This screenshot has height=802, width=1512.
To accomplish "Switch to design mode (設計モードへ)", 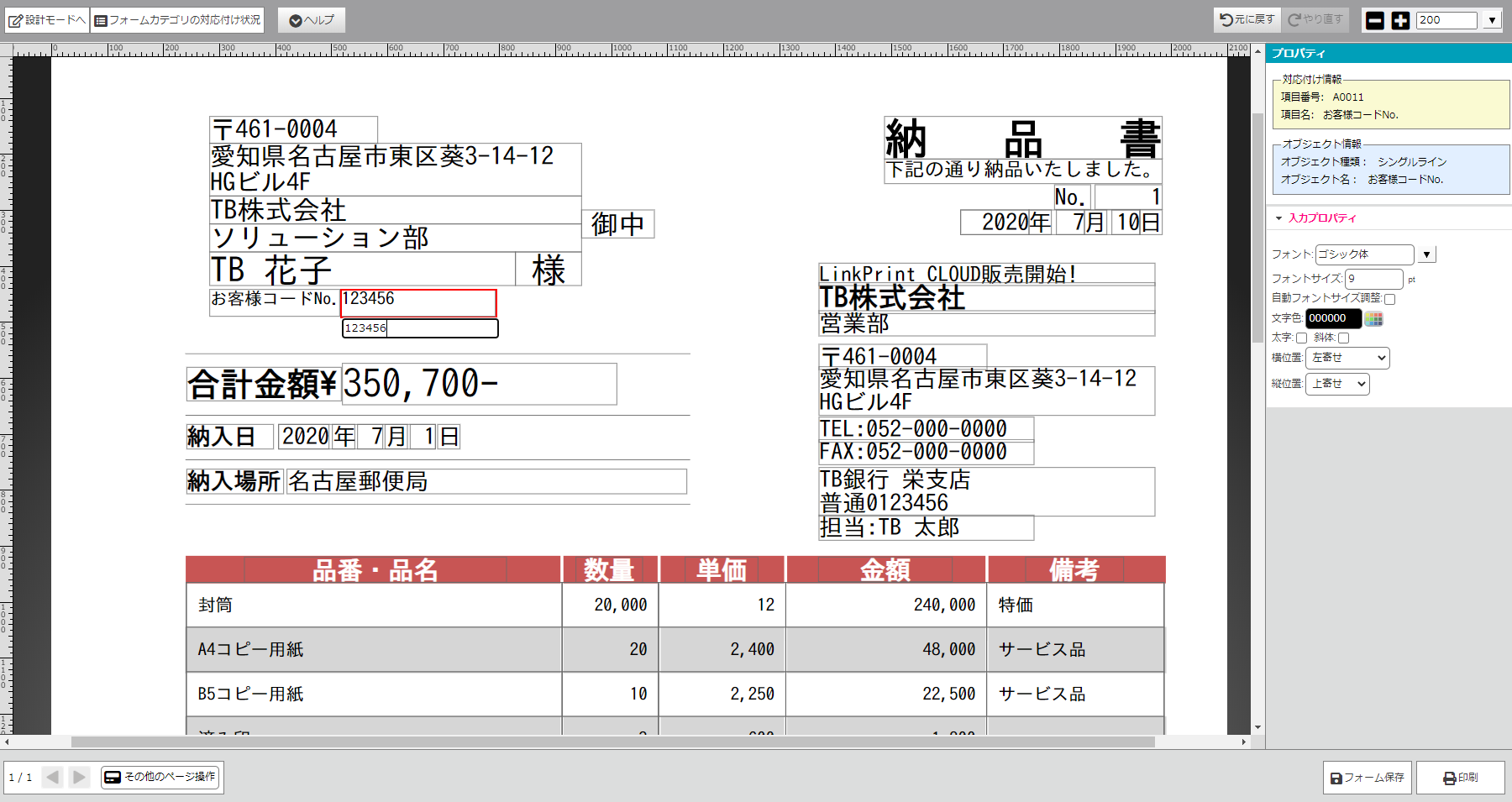I will (x=47, y=20).
